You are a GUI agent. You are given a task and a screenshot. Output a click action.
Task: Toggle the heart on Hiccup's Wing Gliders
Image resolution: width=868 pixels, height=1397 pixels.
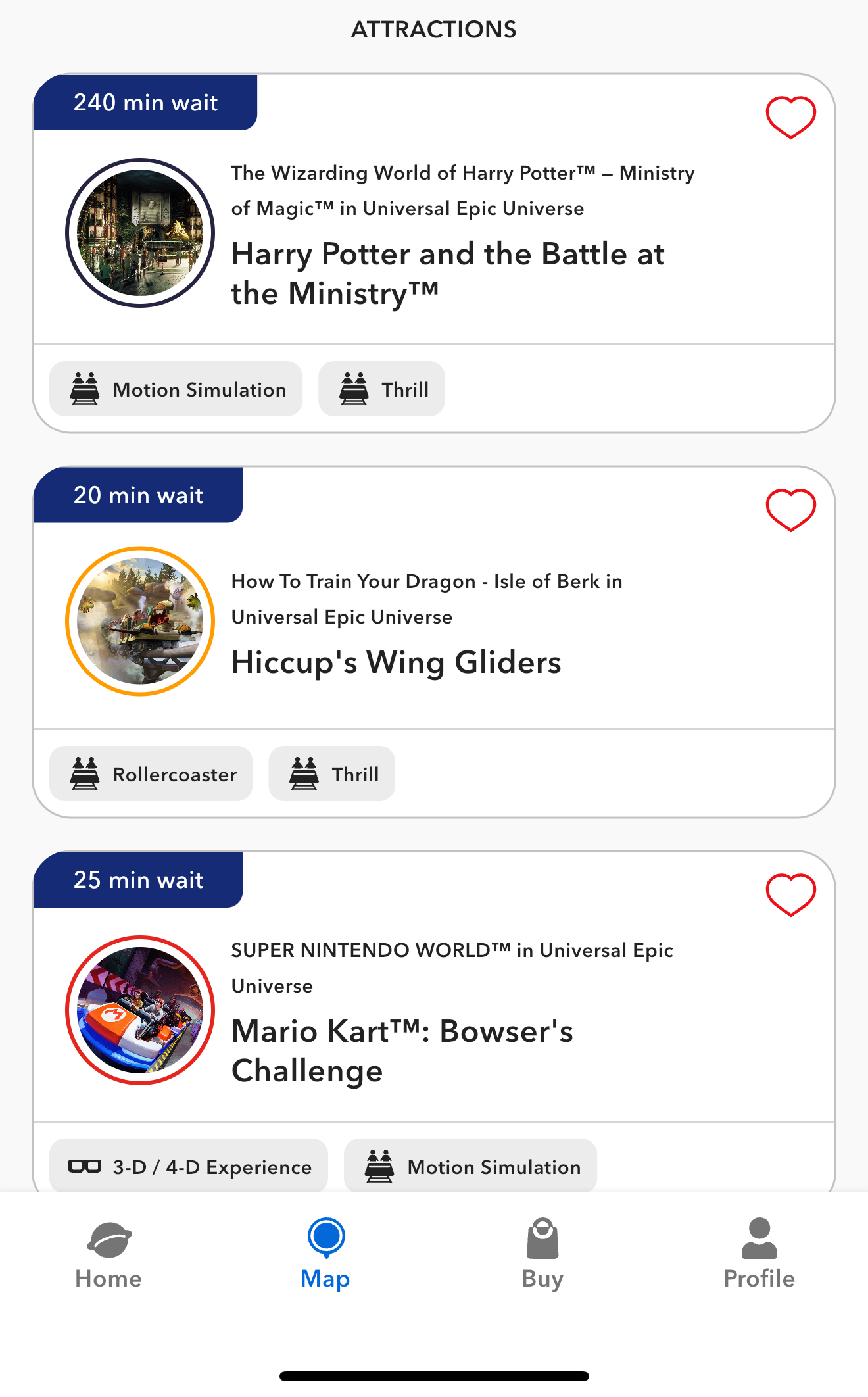pos(790,510)
